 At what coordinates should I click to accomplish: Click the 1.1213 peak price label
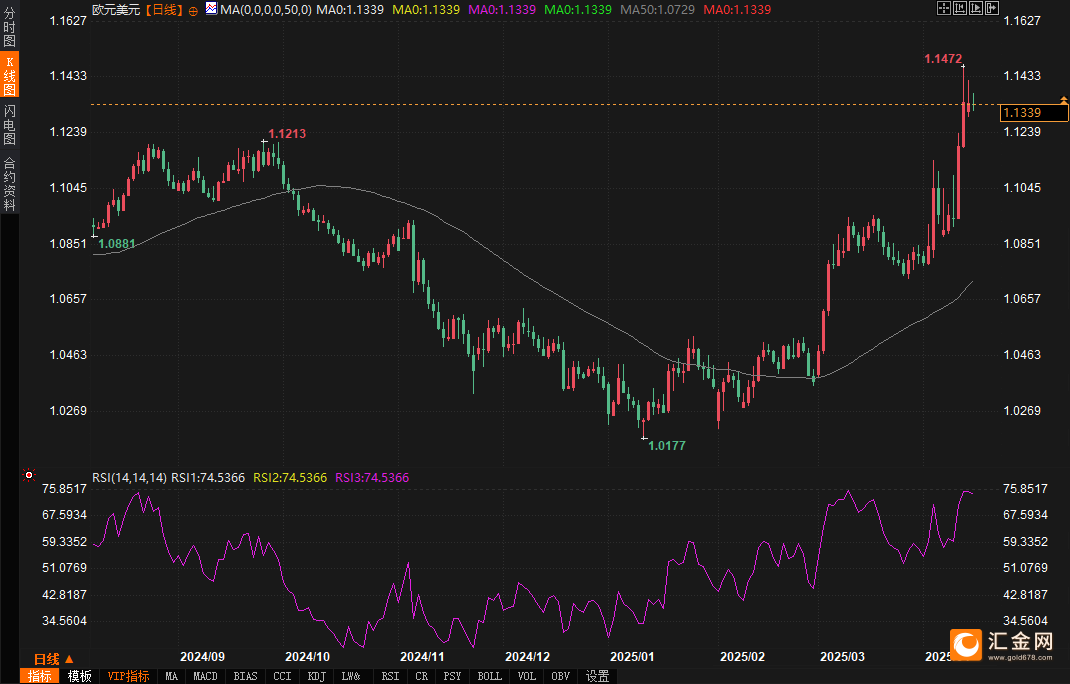(287, 134)
